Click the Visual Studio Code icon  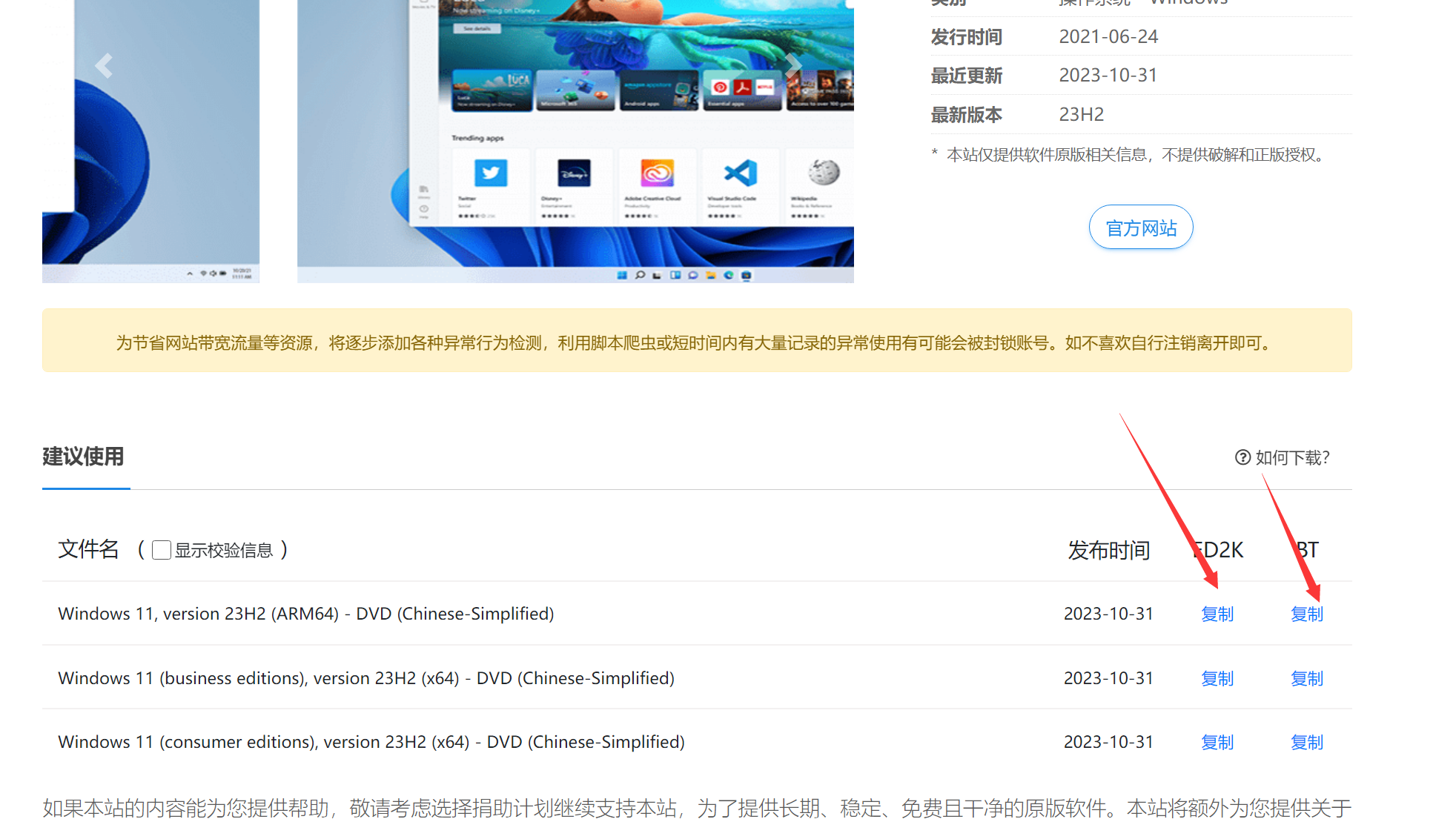coord(741,173)
